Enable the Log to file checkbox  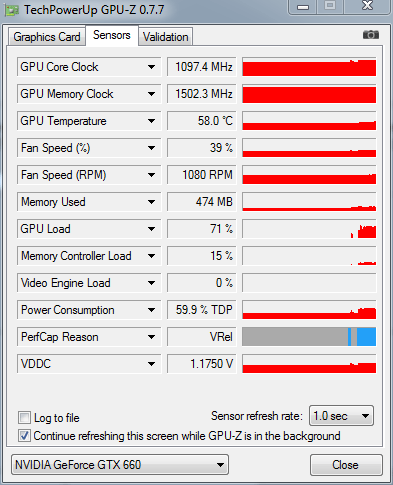pos(24,417)
